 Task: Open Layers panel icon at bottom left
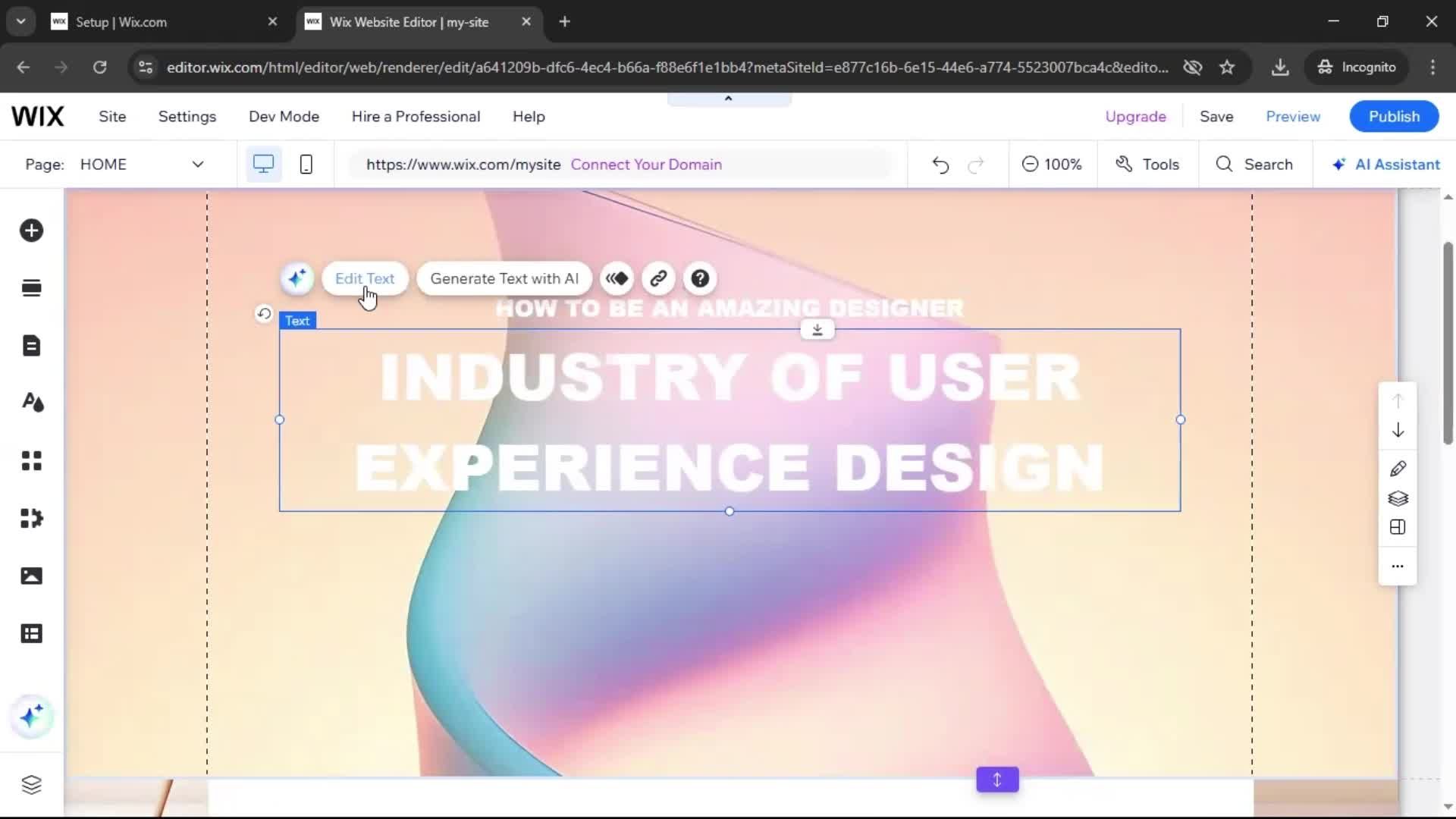[31, 785]
